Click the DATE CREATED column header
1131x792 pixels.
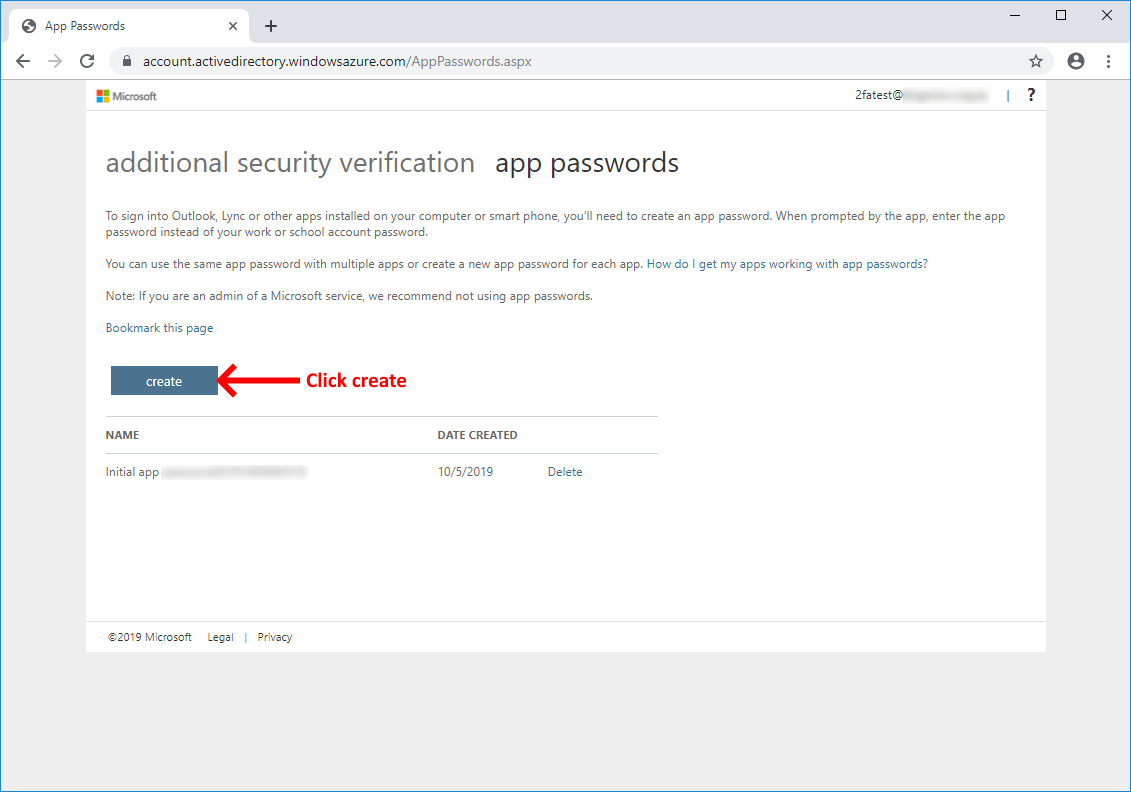[x=478, y=435]
